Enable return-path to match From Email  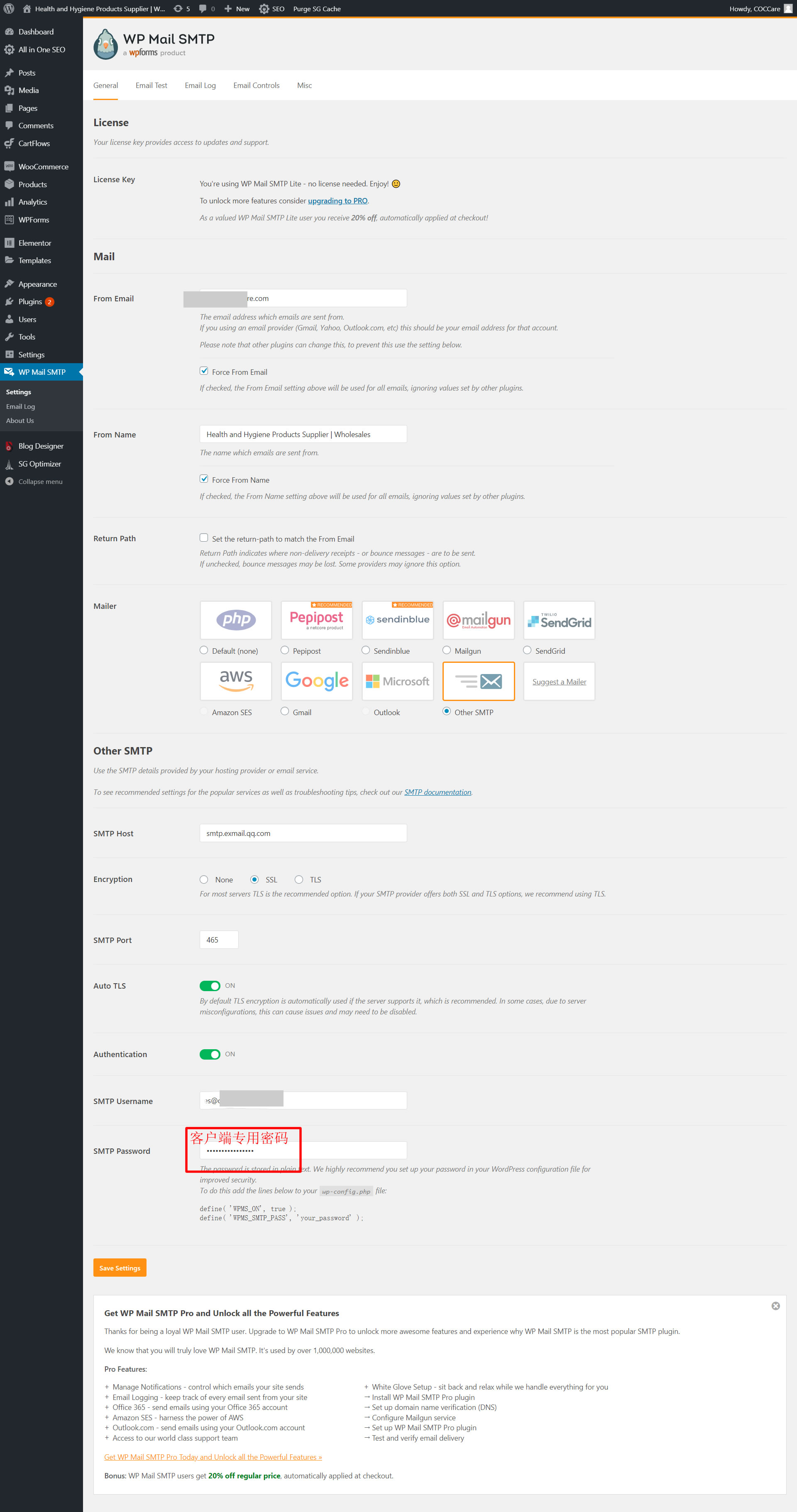204,537
